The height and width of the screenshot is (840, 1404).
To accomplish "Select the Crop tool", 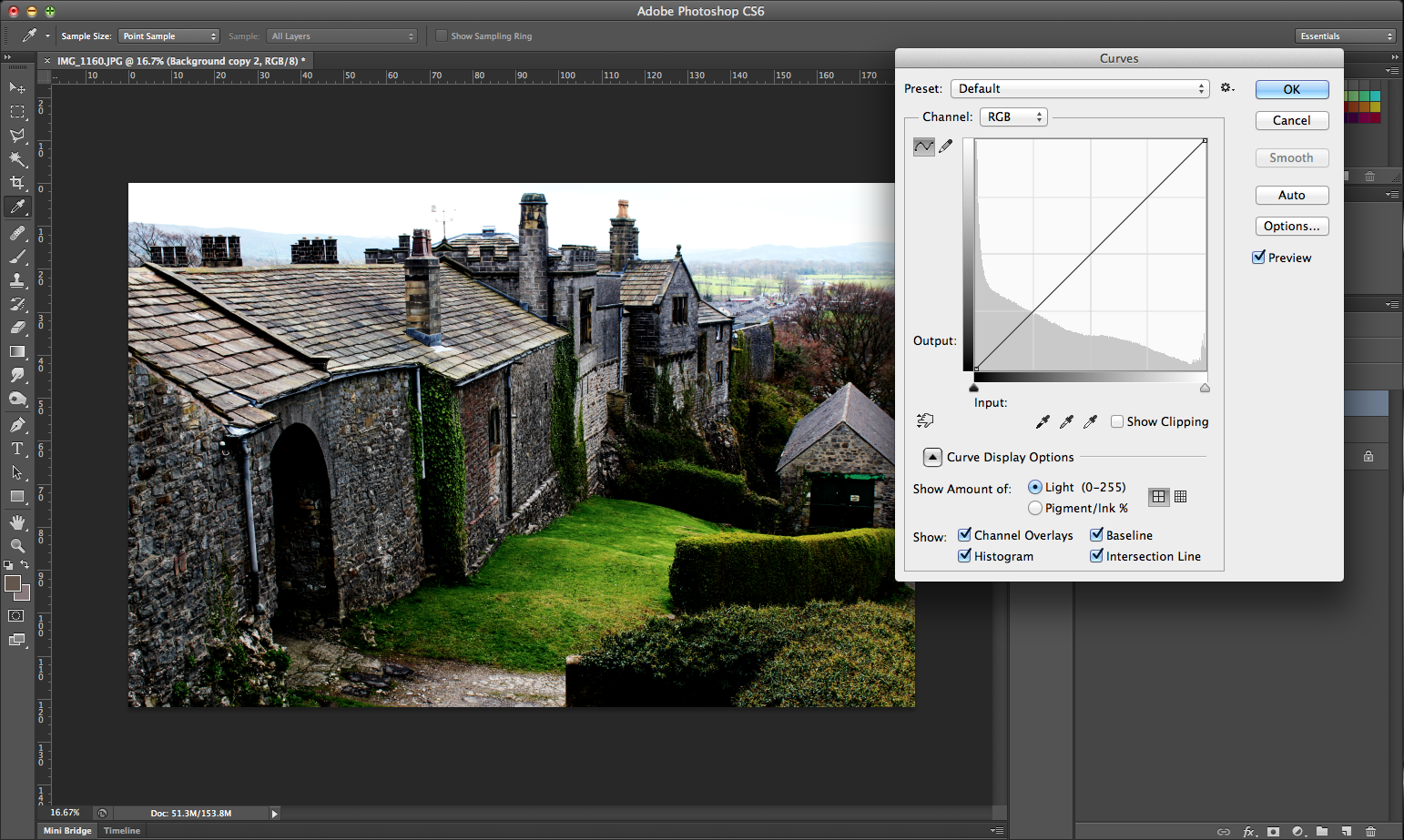I will coord(16,183).
